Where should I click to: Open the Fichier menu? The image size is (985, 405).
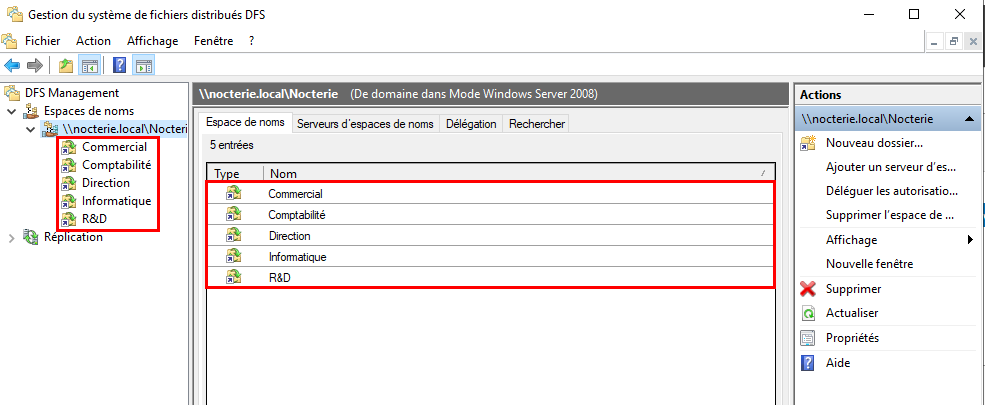43,41
